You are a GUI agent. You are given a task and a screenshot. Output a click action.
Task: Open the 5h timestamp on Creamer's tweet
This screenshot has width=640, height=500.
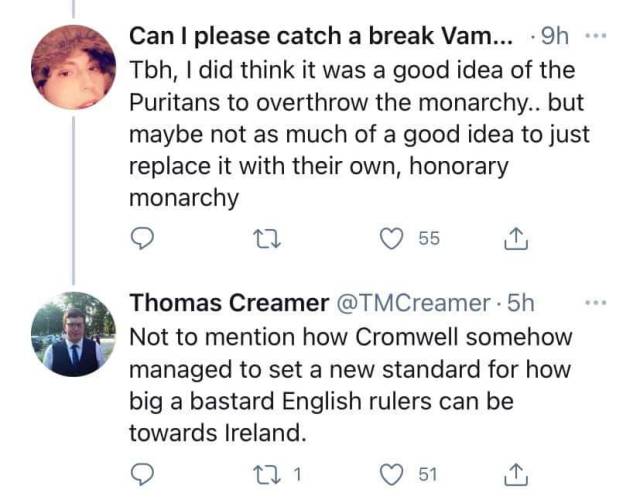pos(518,301)
